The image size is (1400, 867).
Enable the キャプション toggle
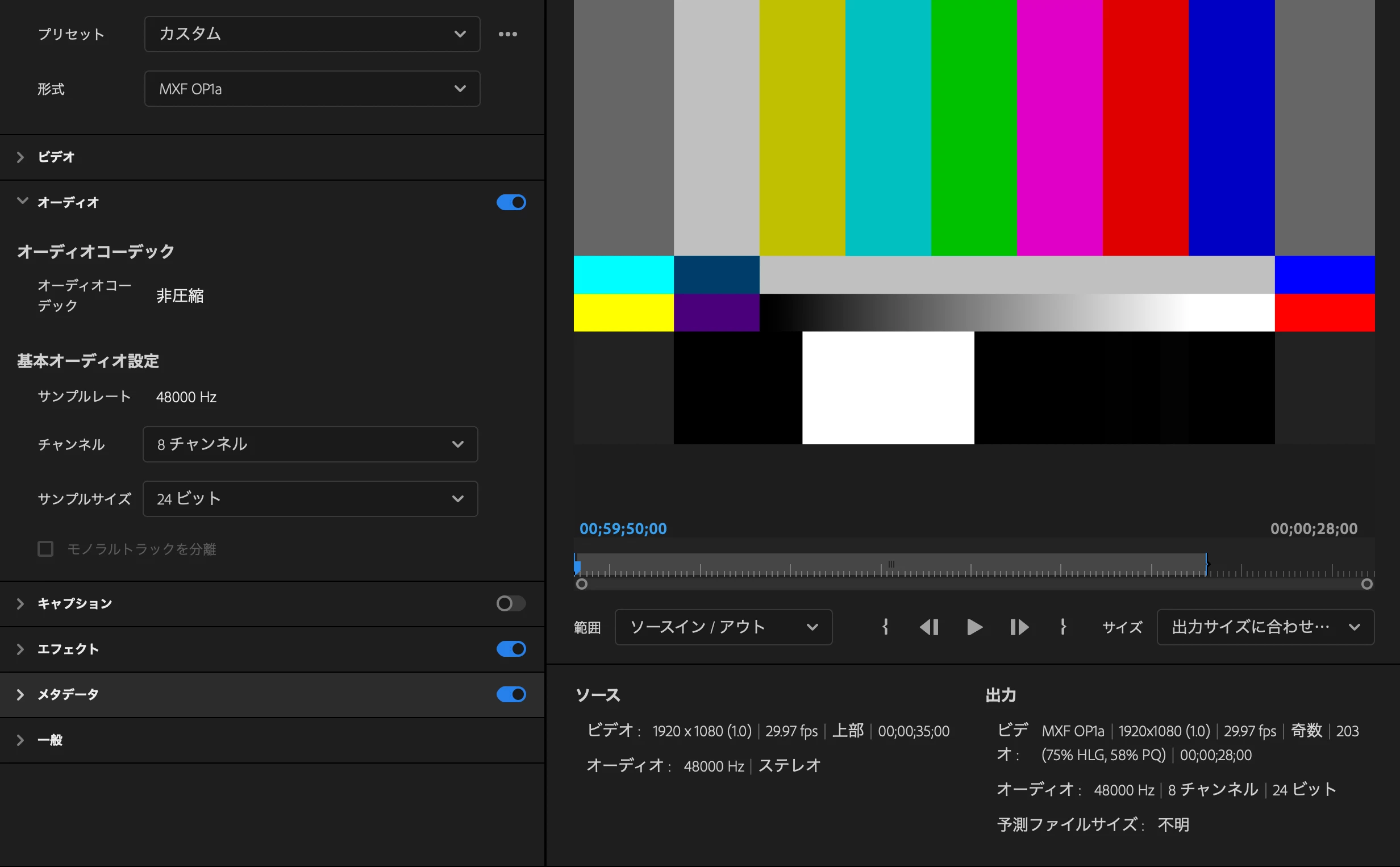pos(511,603)
